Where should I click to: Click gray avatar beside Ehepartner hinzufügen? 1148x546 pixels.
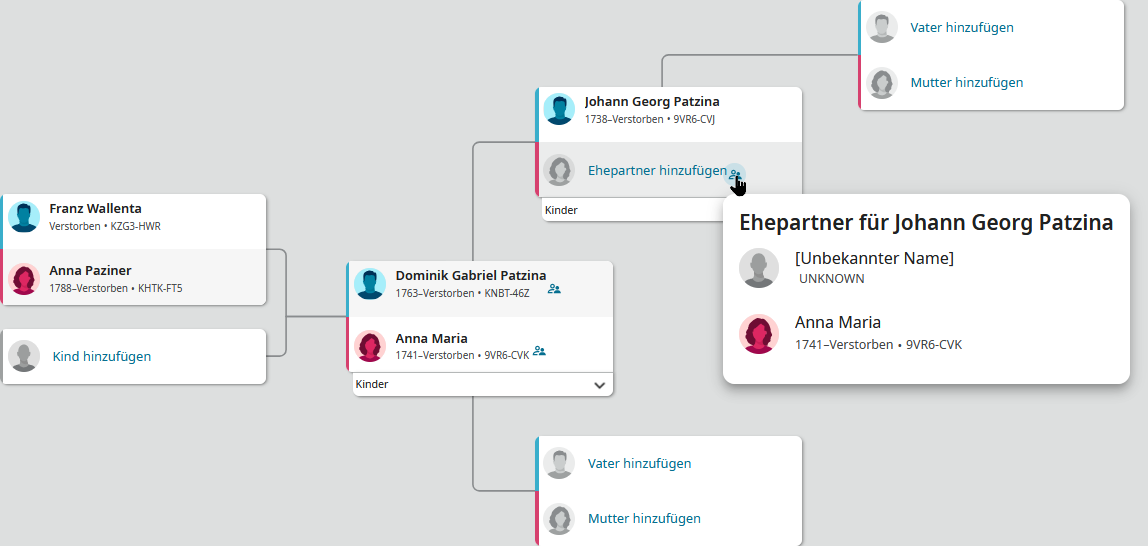point(559,171)
